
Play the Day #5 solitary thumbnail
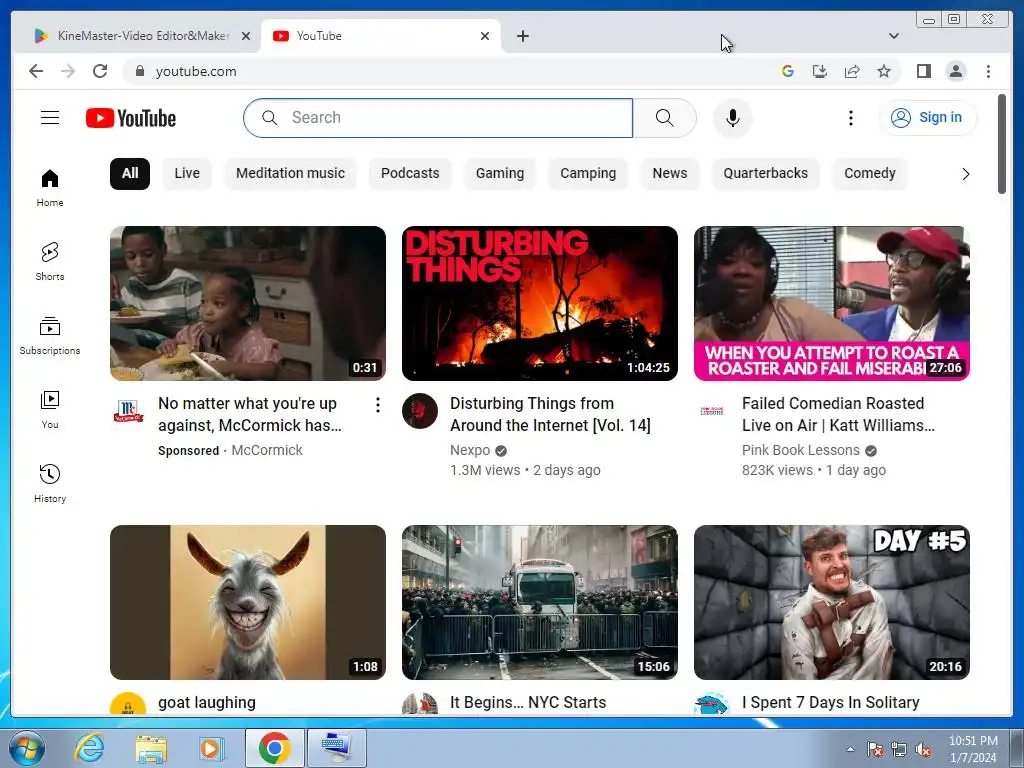click(831, 602)
